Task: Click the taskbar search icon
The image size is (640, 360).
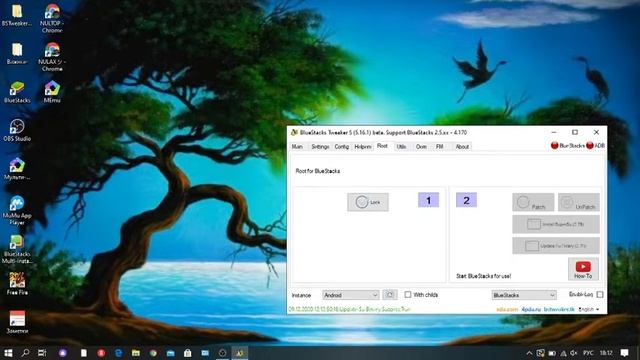Action: tap(25, 353)
